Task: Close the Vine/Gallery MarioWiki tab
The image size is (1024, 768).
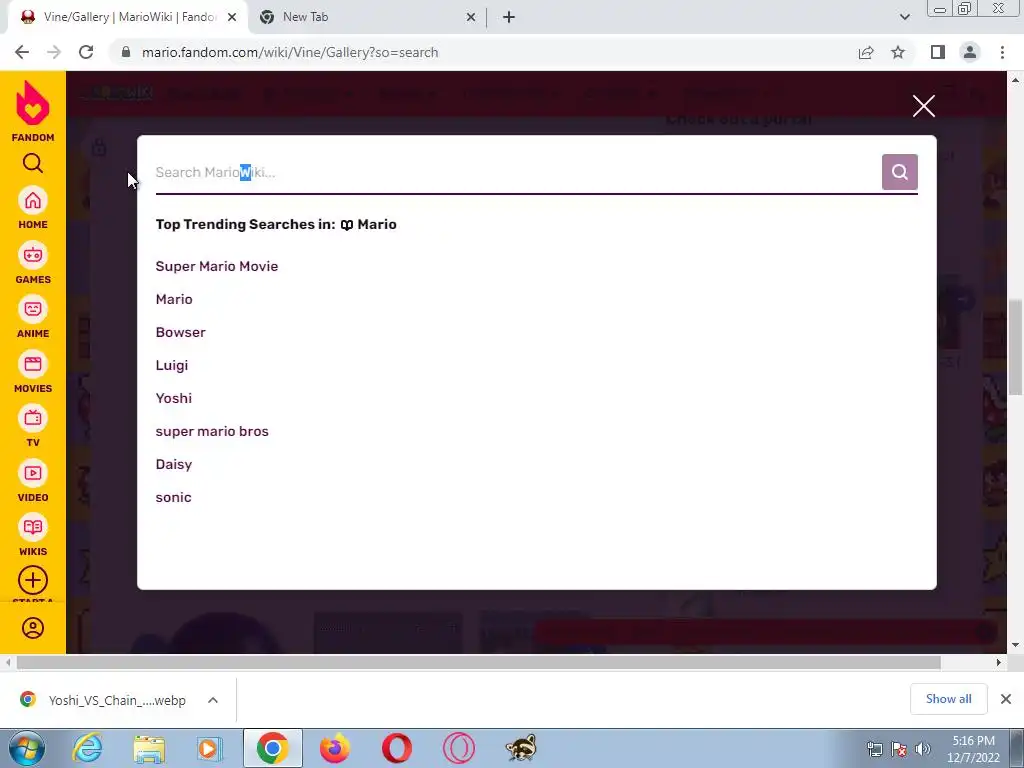Action: point(232,18)
